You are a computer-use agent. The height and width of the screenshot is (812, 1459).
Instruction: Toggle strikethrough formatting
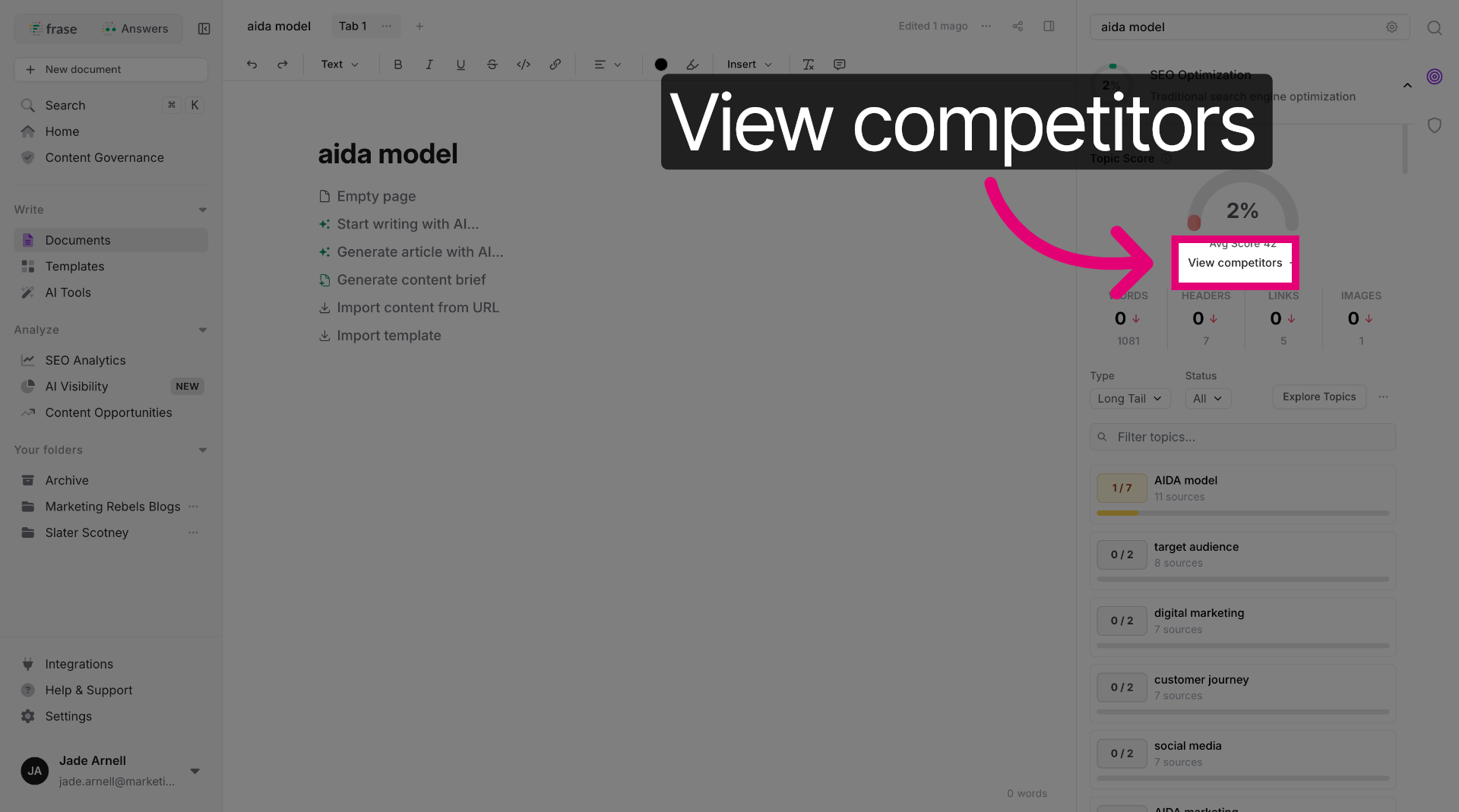[x=492, y=65]
